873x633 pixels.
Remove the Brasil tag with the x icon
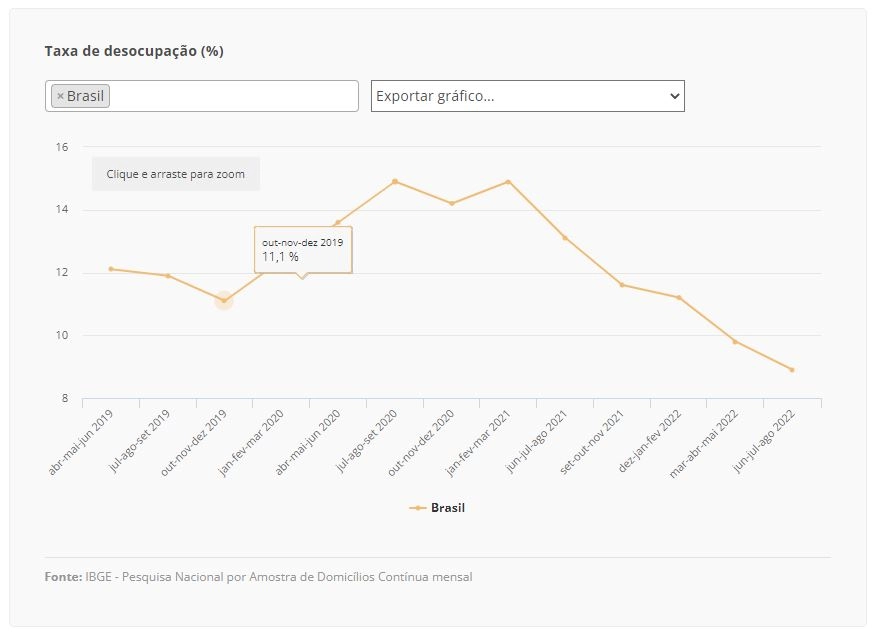tap(60, 96)
